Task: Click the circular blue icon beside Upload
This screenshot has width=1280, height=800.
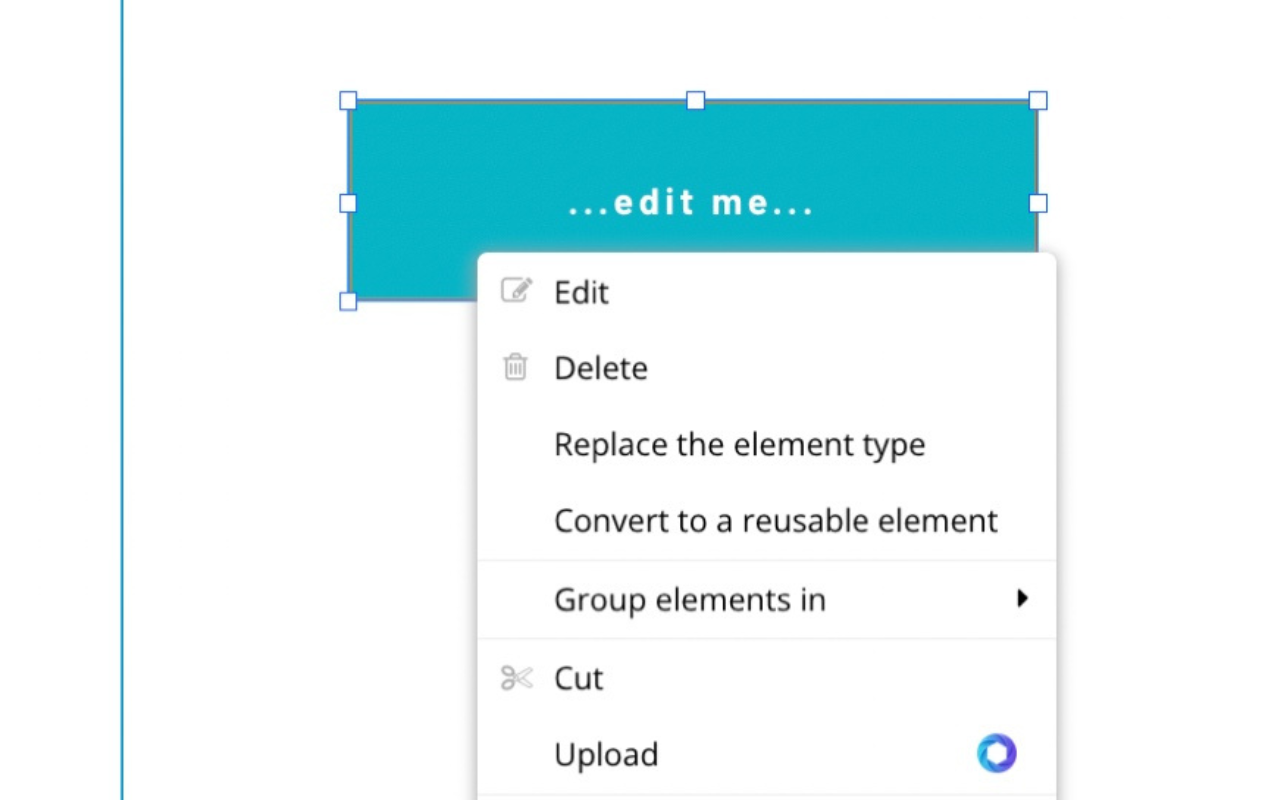Action: click(996, 753)
